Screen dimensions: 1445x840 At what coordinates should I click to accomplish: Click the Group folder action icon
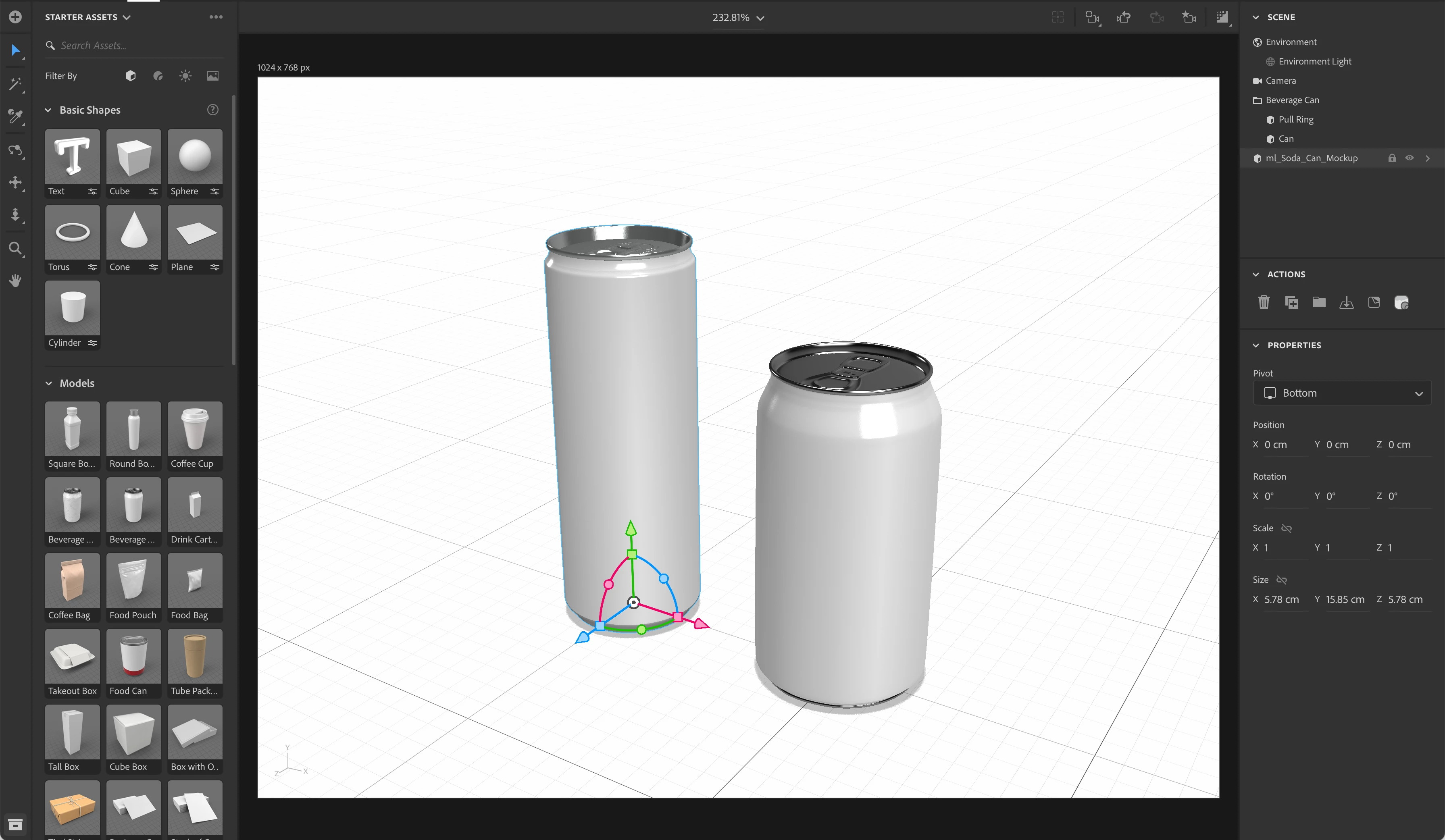1319,302
